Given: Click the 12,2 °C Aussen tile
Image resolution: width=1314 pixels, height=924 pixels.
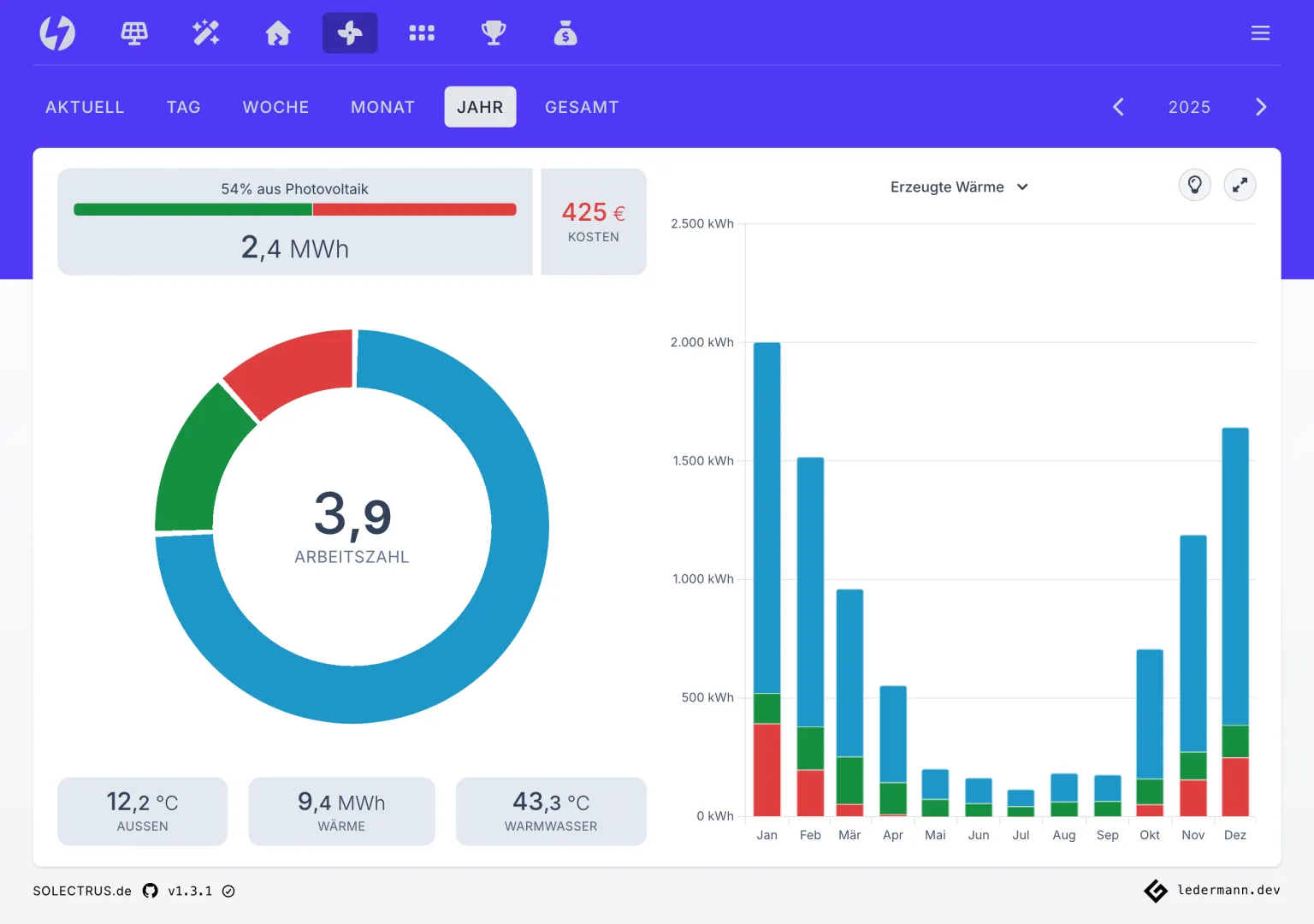Looking at the screenshot, I should tap(143, 811).
